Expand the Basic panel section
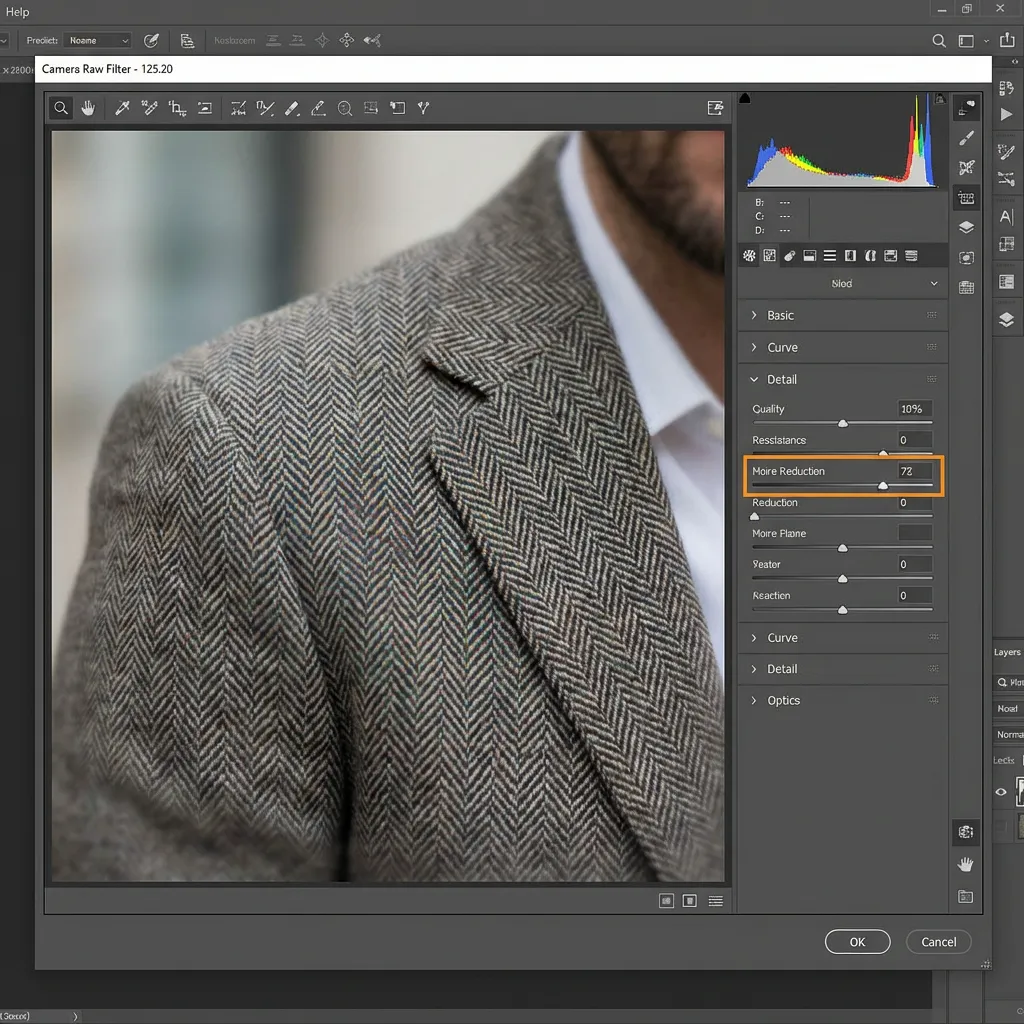This screenshot has height=1024, width=1024. [780, 315]
